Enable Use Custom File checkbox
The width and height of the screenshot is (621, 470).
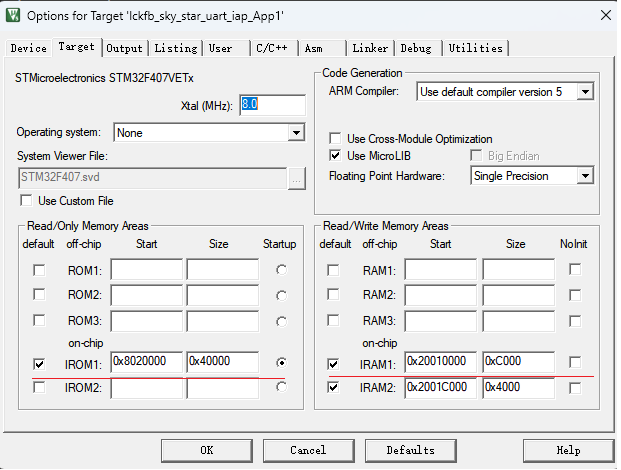[27, 201]
